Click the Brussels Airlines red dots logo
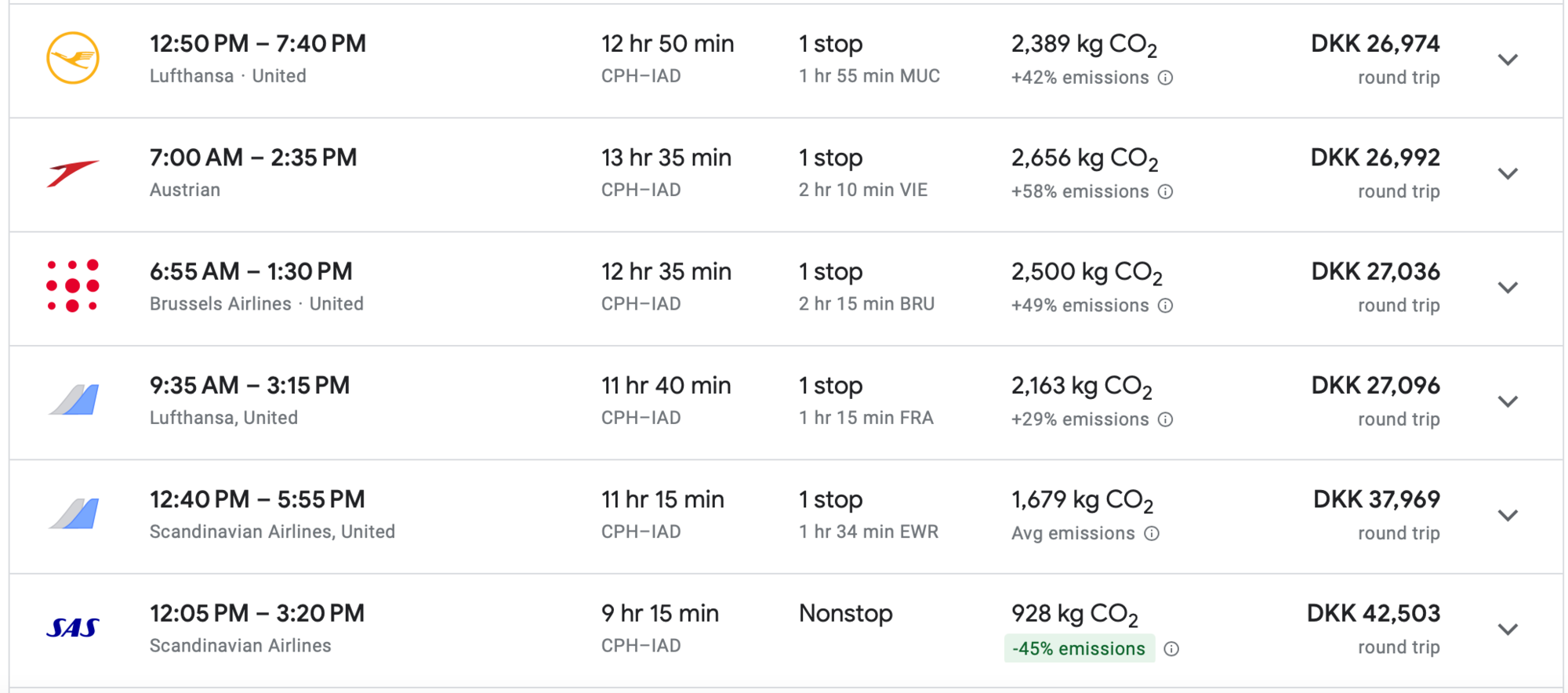This screenshot has width=1568, height=693. (x=73, y=286)
